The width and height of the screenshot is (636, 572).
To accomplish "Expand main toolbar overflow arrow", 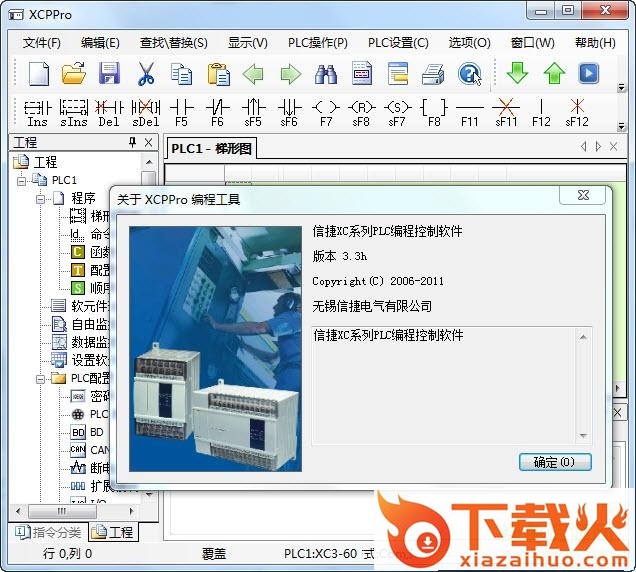I will tap(621, 87).
